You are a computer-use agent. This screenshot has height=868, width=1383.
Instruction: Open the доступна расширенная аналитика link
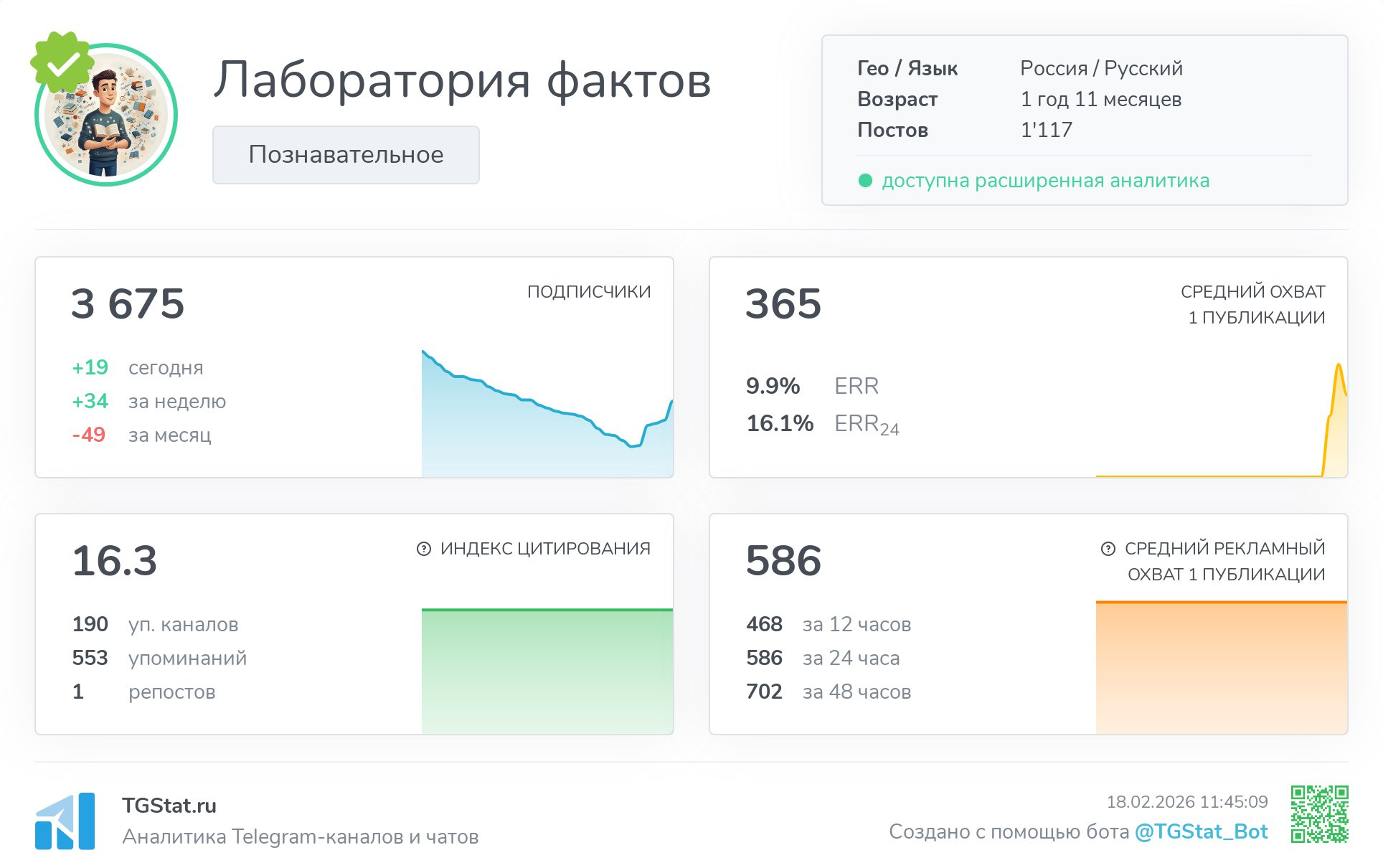[1045, 181]
